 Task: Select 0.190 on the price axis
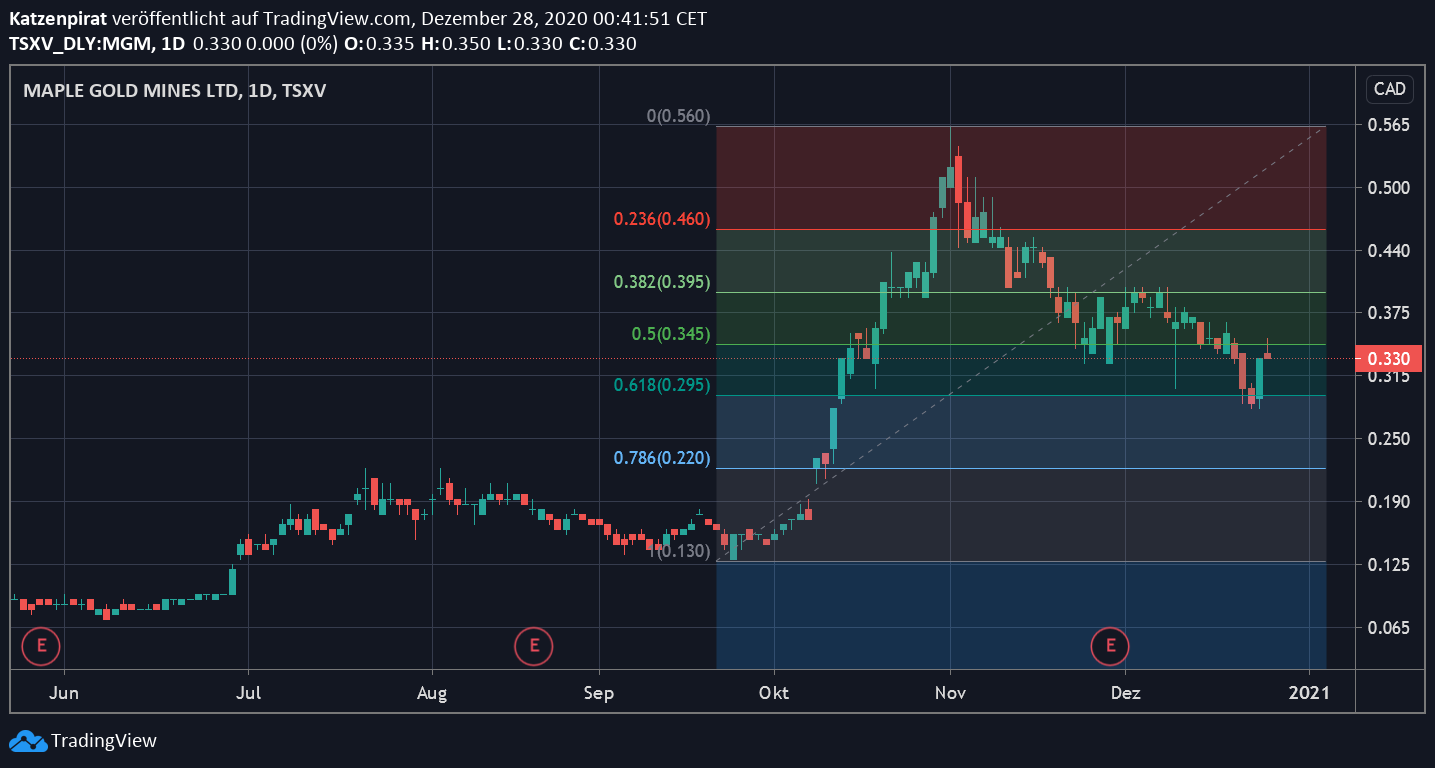[1388, 502]
